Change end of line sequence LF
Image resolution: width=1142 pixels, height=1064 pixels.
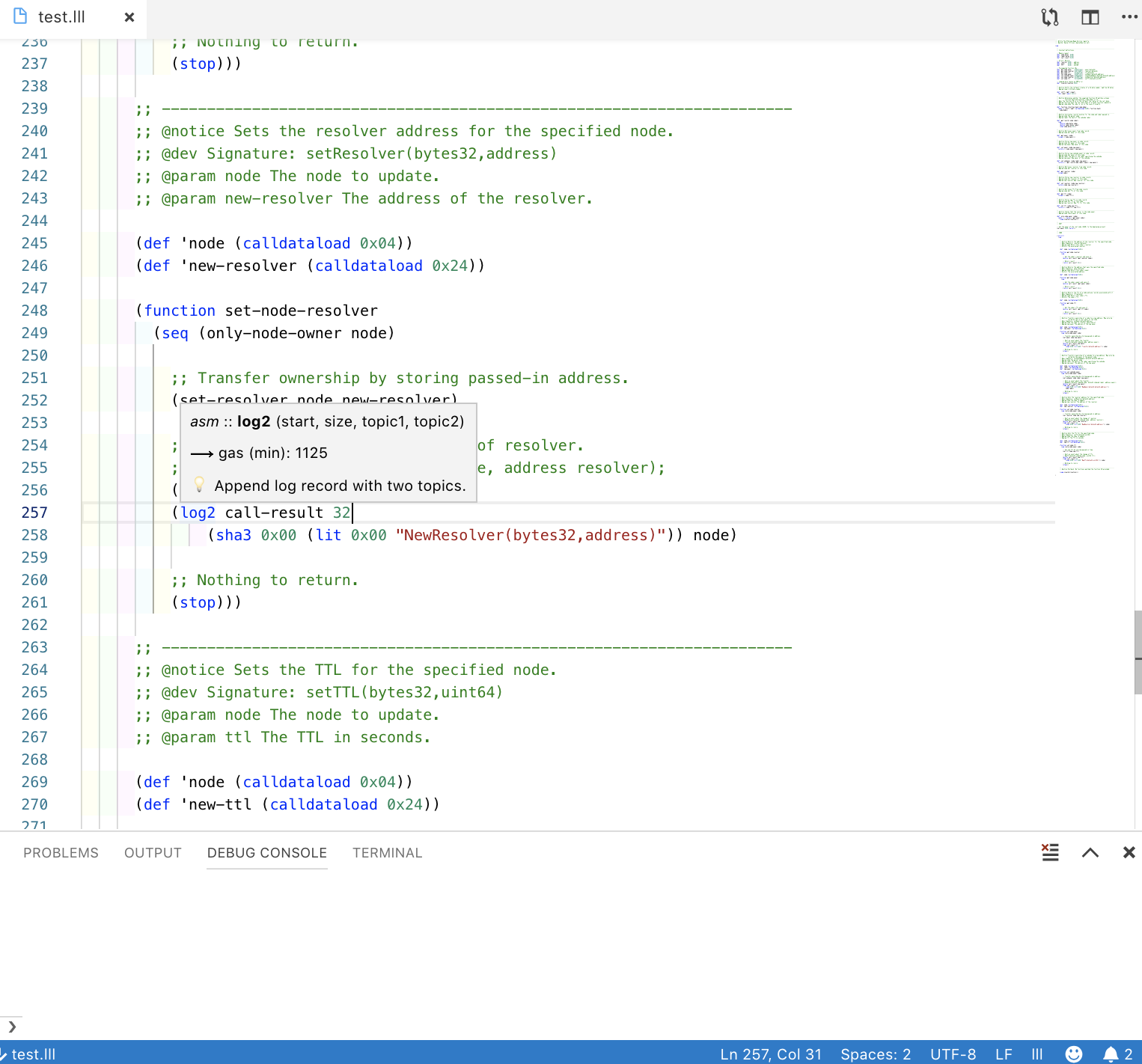point(1004,1054)
